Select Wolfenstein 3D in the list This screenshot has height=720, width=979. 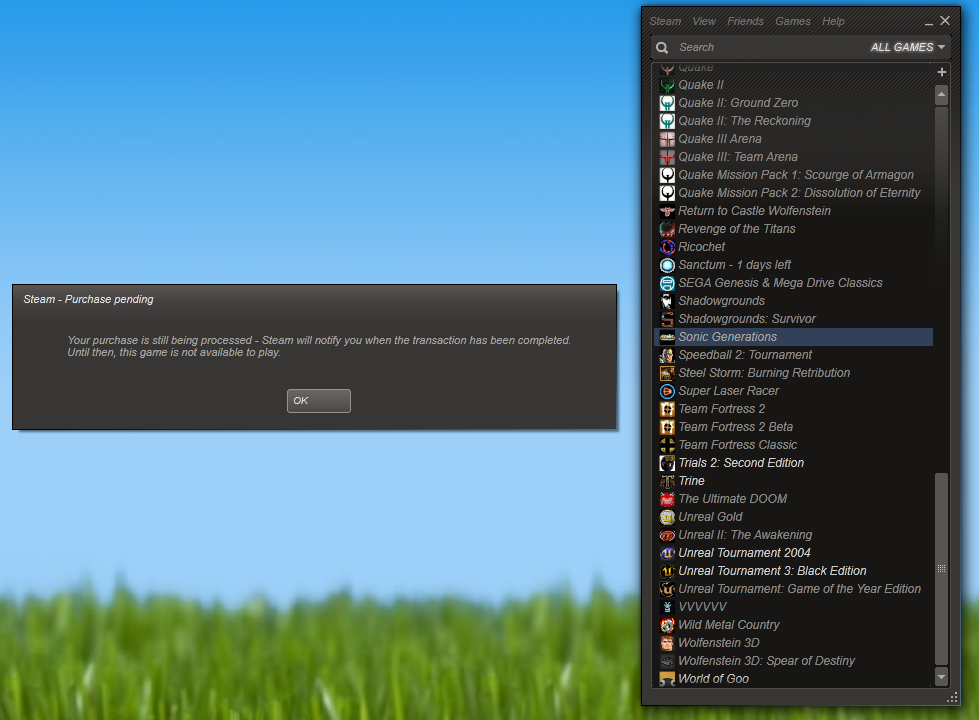pyautogui.click(x=793, y=643)
